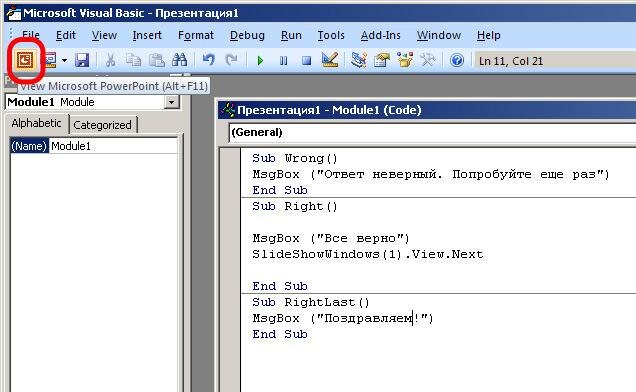The width and height of the screenshot is (636, 392).
Task: Click the Презентация1 - Module1 (Code) title bar
Action: click(427, 110)
